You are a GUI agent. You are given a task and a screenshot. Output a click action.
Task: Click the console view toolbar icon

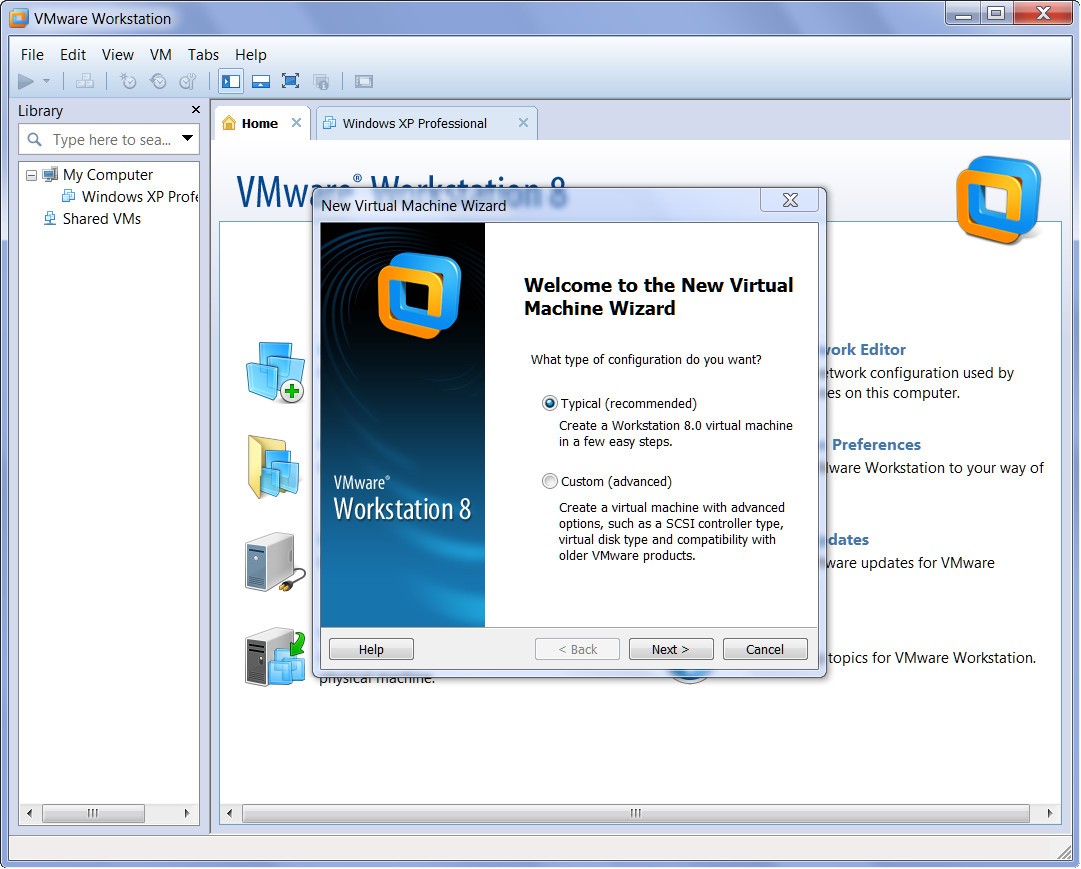coord(364,81)
